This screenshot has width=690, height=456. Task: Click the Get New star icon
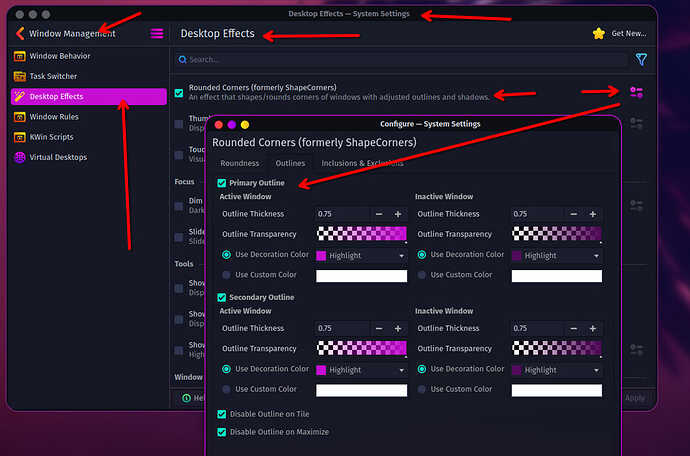pyautogui.click(x=598, y=33)
